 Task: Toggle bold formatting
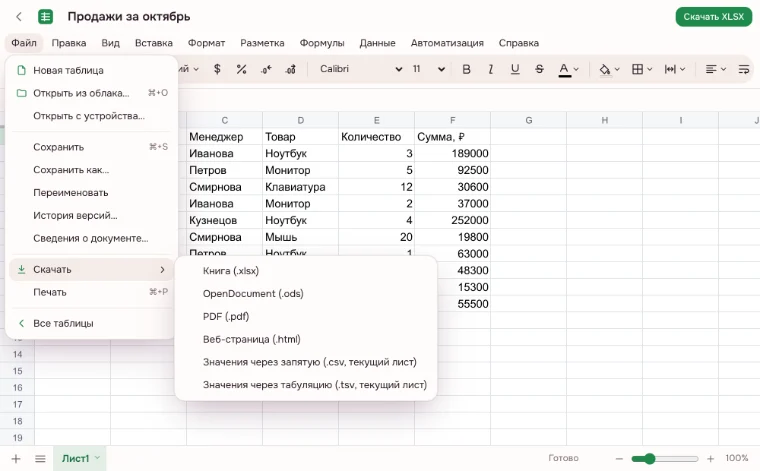tap(466, 69)
